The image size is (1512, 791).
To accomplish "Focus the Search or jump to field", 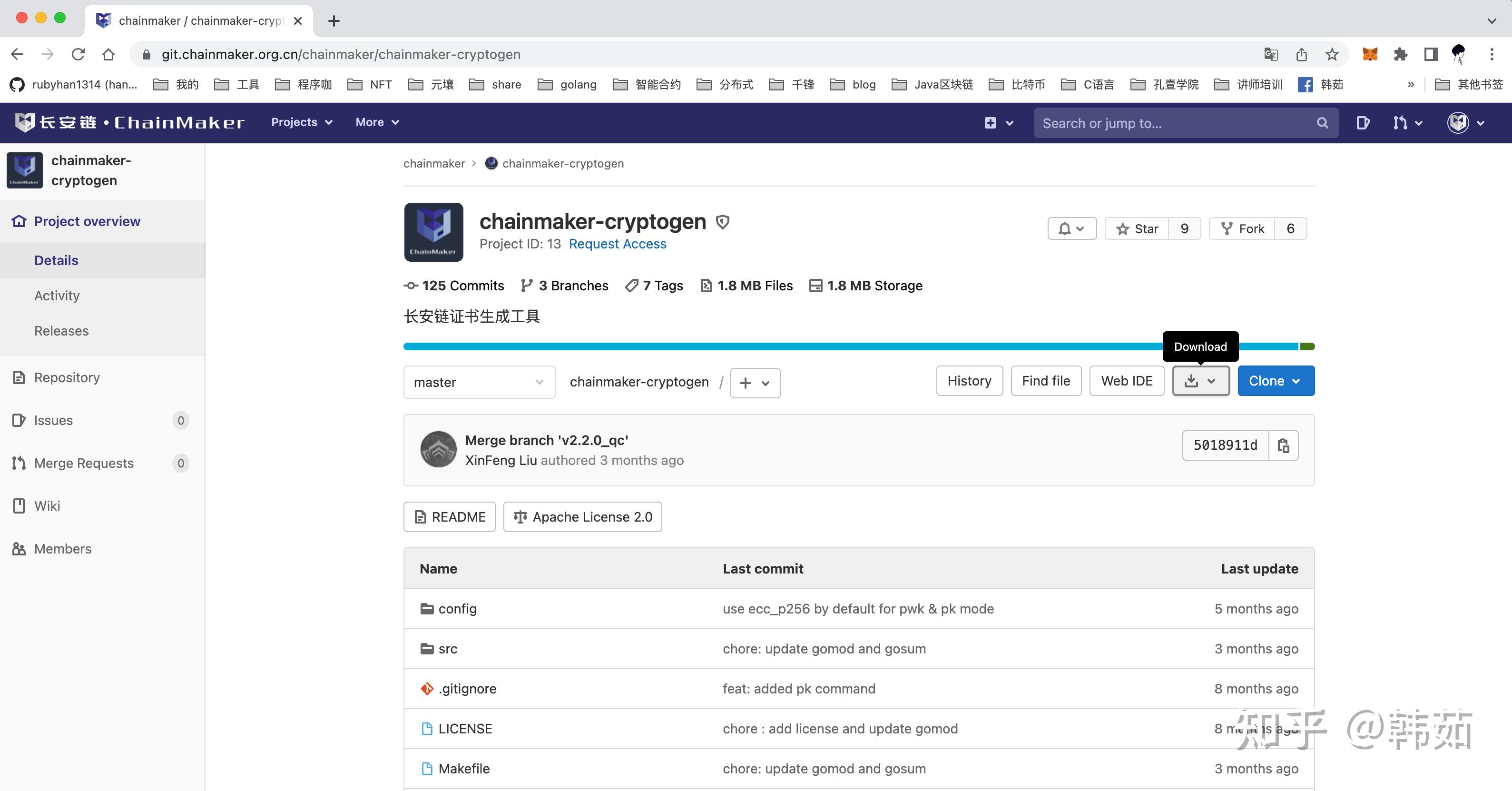I will (1174, 123).
